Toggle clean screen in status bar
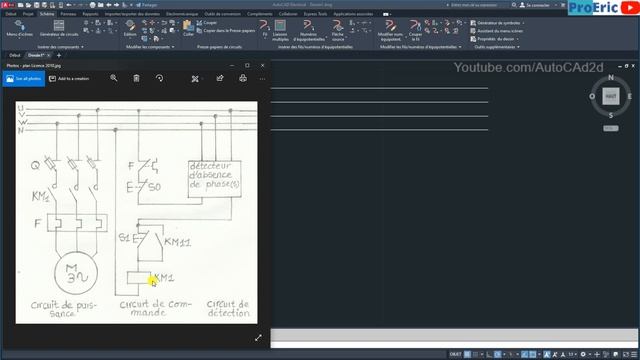This screenshot has height=360, width=640. point(626,354)
